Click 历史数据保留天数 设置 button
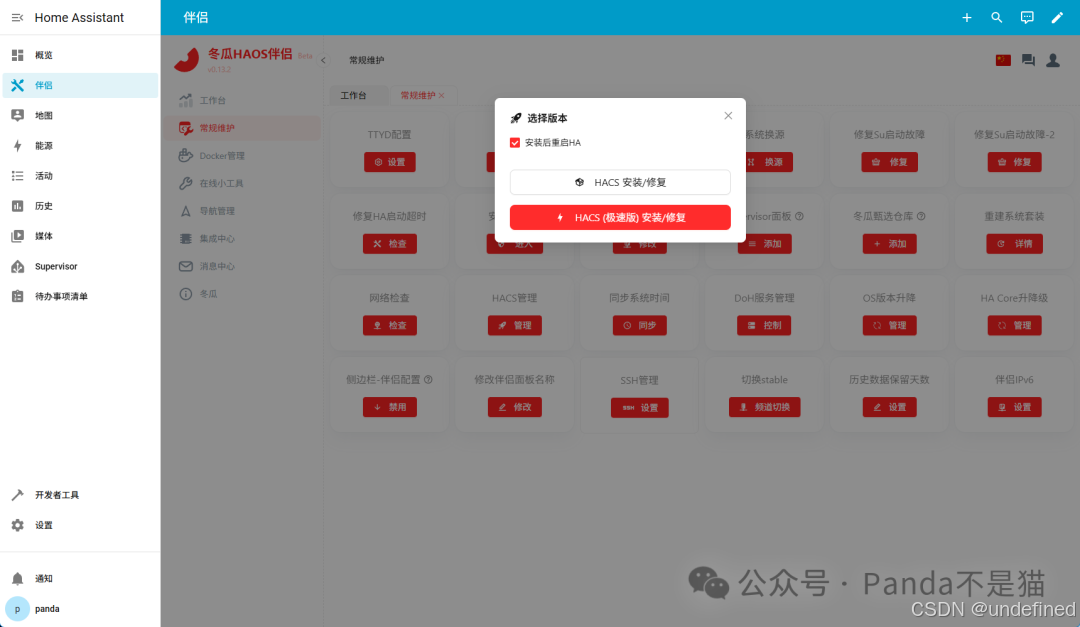1080x627 pixels. pyautogui.click(x=889, y=407)
